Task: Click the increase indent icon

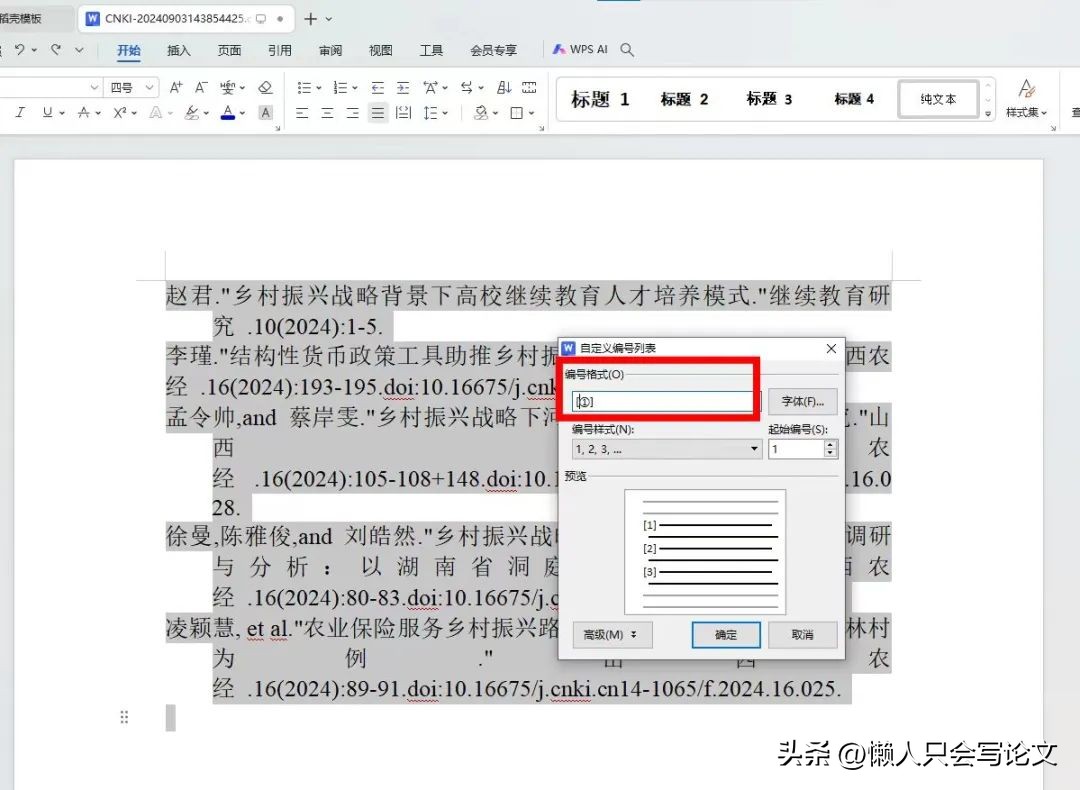Action: click(403, 88)
